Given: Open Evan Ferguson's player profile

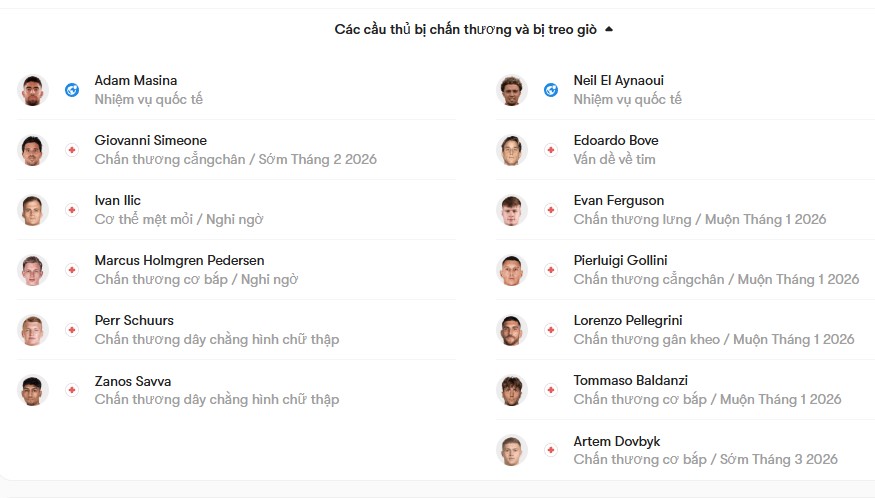Looking at the screenshot, I should click(x=619, y=200).
